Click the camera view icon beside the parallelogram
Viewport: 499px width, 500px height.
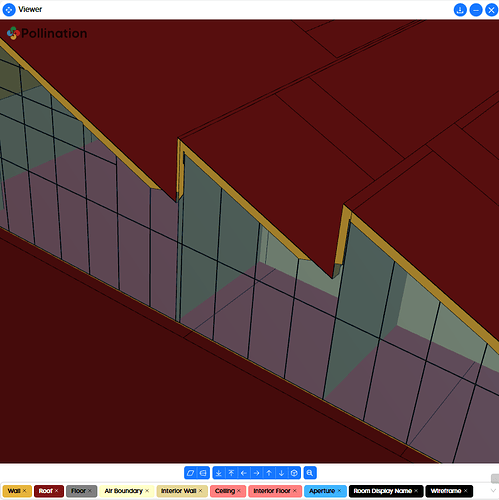(x=203, y=473)
